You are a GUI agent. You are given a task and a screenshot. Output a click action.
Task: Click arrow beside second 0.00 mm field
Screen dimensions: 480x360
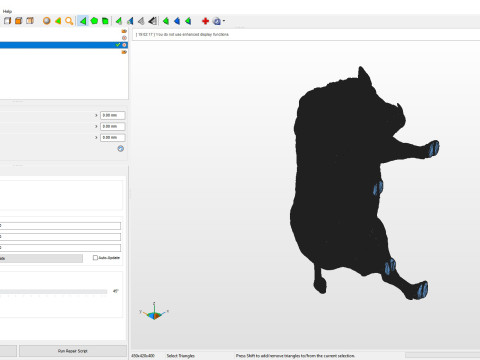(x=96, y=126)
